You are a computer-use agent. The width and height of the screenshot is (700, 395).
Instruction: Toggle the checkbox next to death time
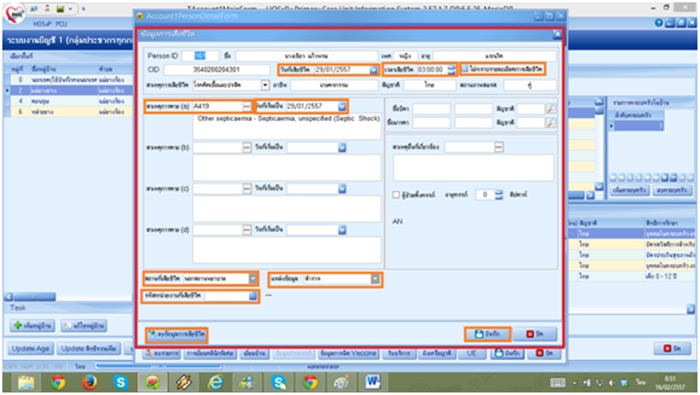click(x=465, y=69)
